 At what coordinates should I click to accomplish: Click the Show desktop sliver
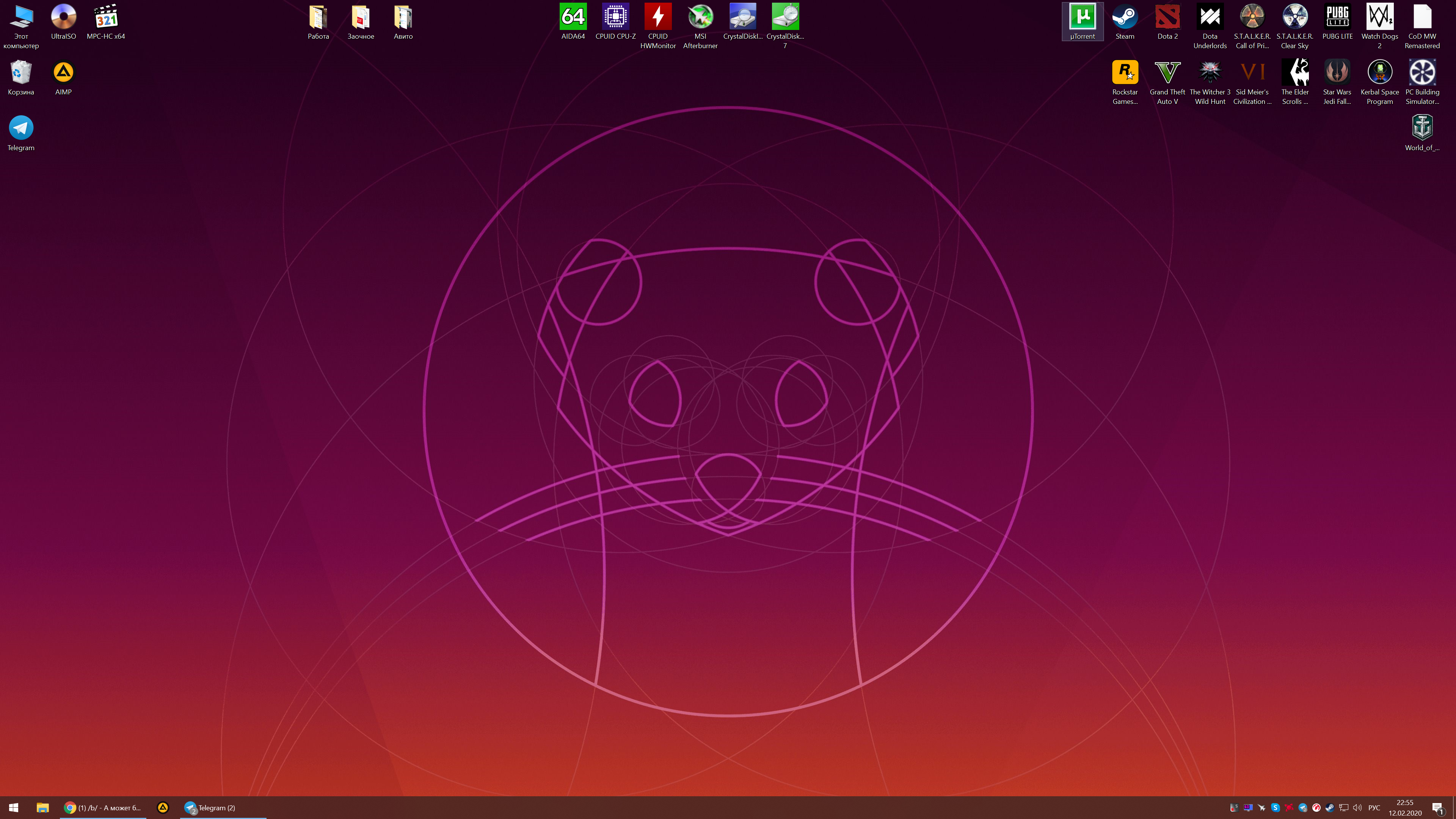[1454, 808]
